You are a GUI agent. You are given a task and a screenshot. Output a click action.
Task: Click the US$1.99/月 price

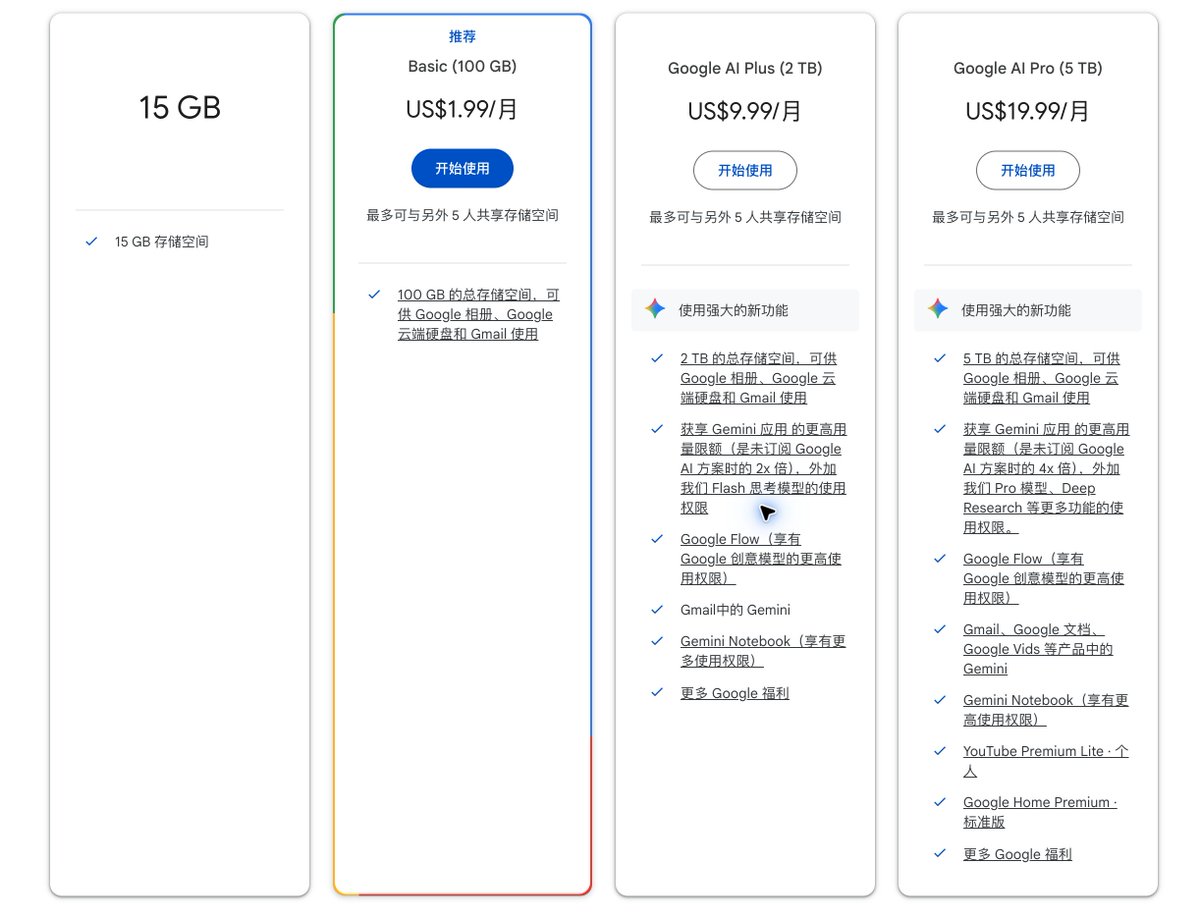coord(462,109)
